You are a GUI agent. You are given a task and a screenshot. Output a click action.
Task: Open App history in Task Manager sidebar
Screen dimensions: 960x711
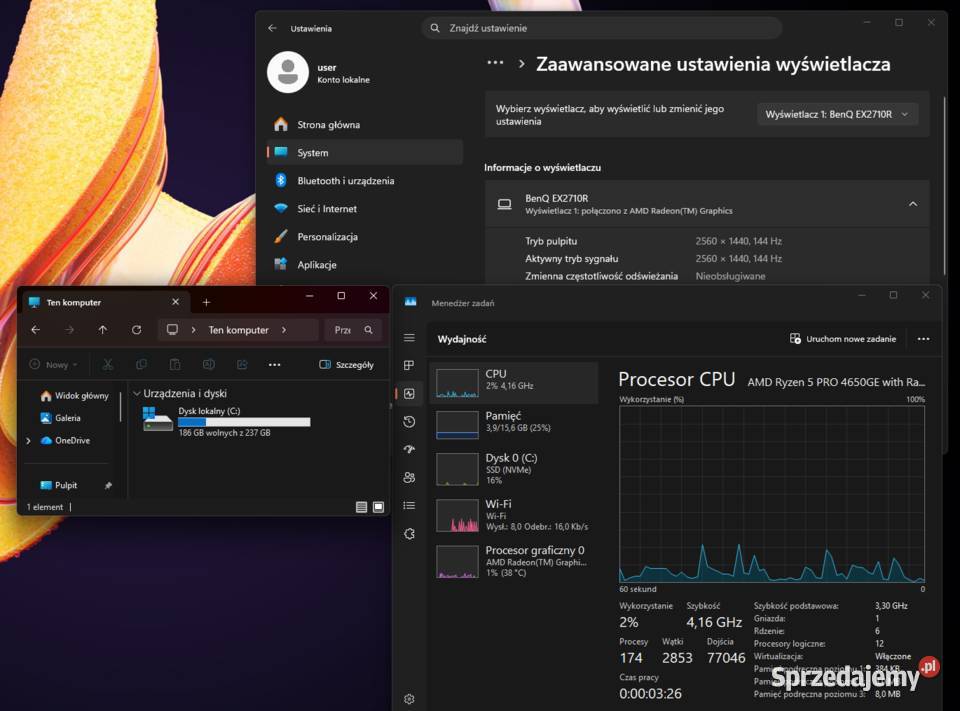tap(408, 421)
